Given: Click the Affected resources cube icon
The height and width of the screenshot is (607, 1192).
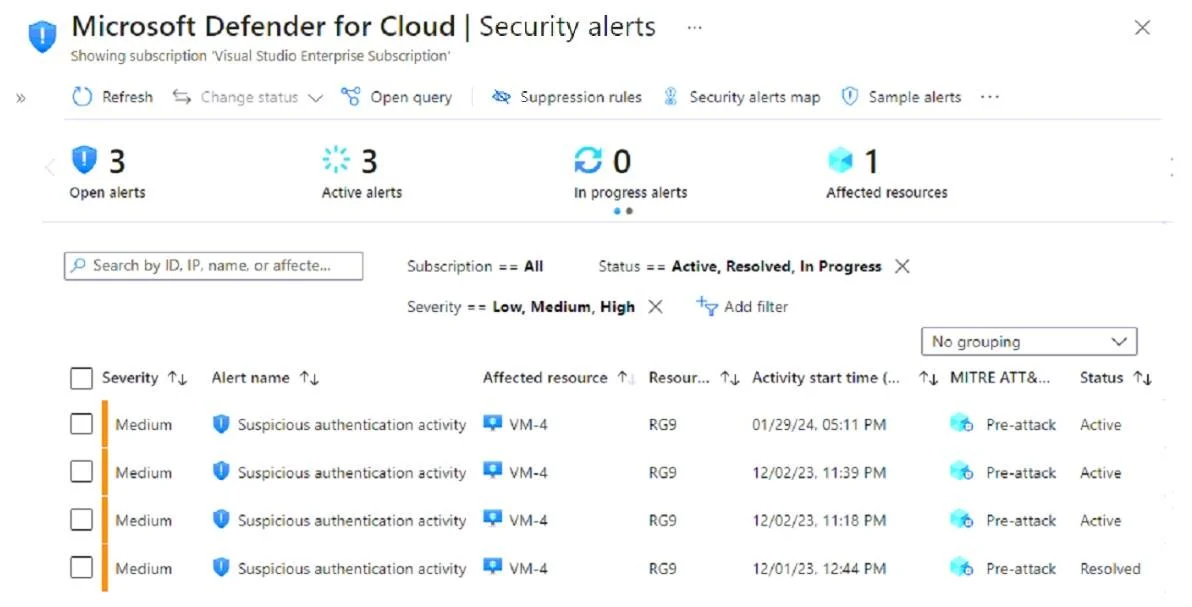Looking at the screenshot, I should pyautogui.click(x=841, y=160).
